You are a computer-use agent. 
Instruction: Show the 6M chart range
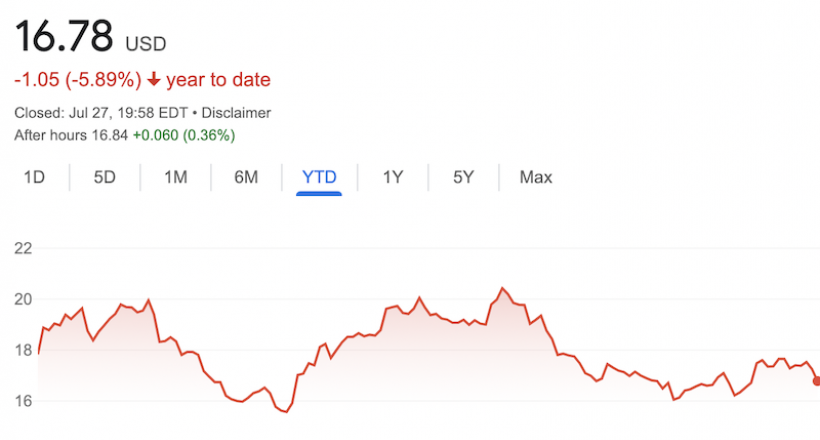246,177
